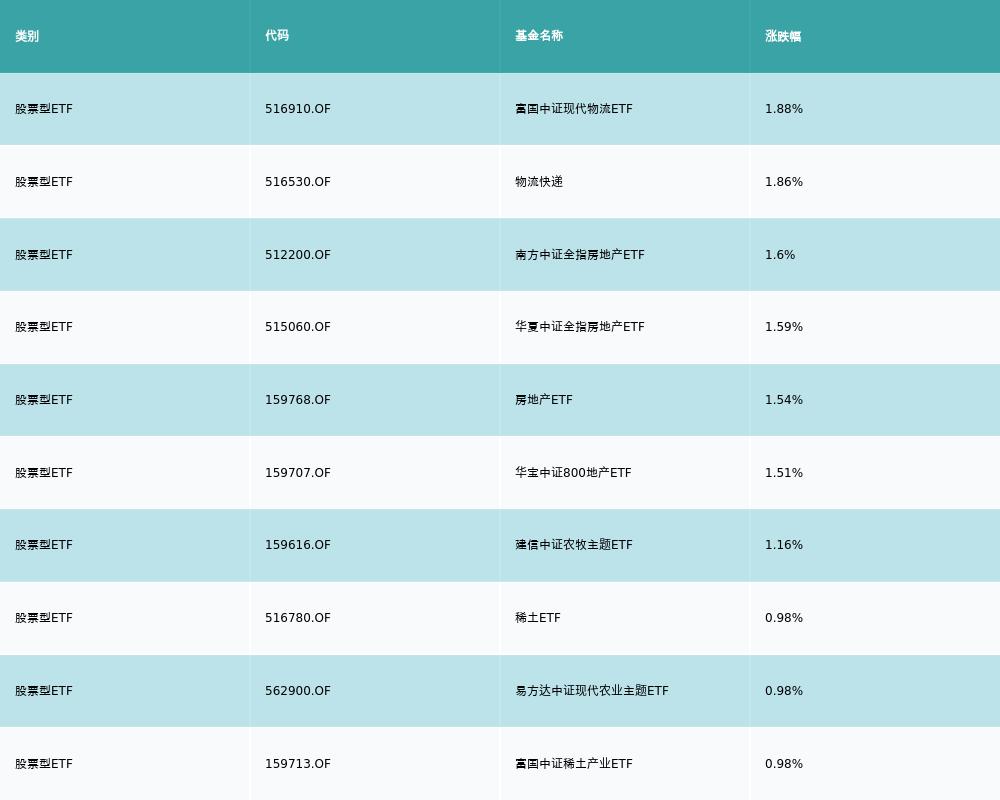The height and width of the screenshot is (800, 1000).
Task: Select code 159713.OF
Action: [x=298, y=764]
